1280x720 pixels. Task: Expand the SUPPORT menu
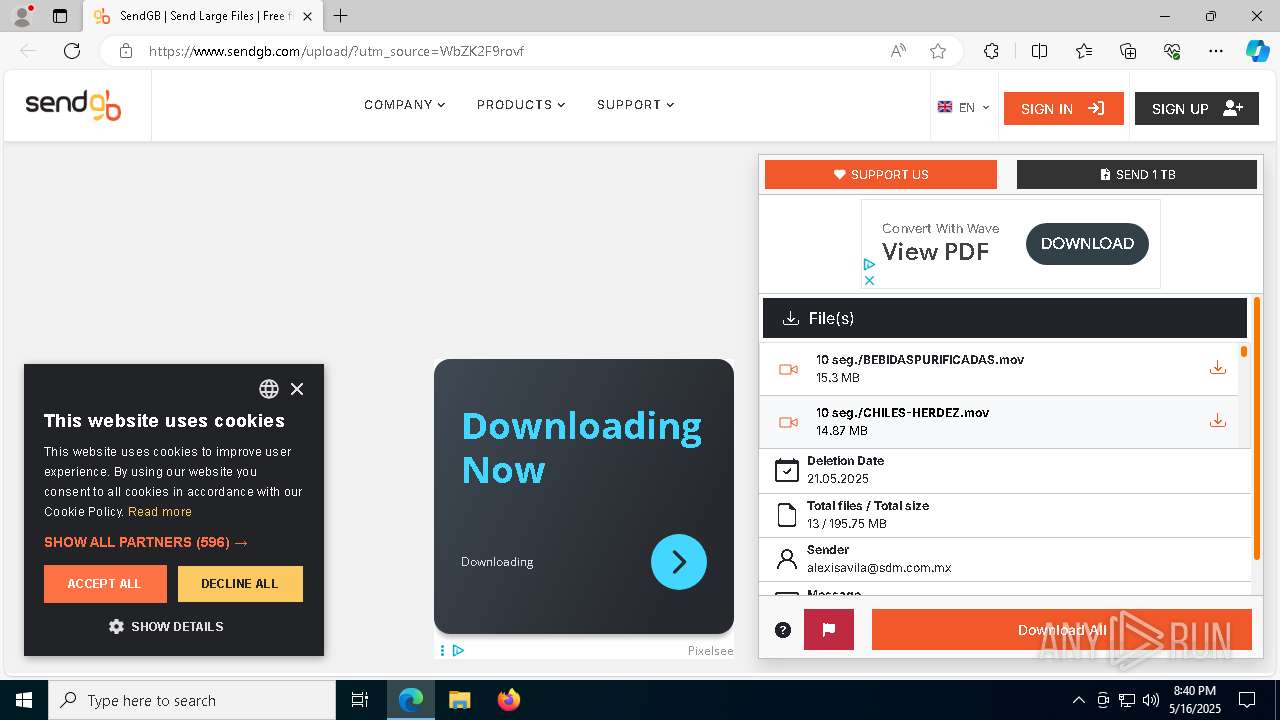[636, 105]
